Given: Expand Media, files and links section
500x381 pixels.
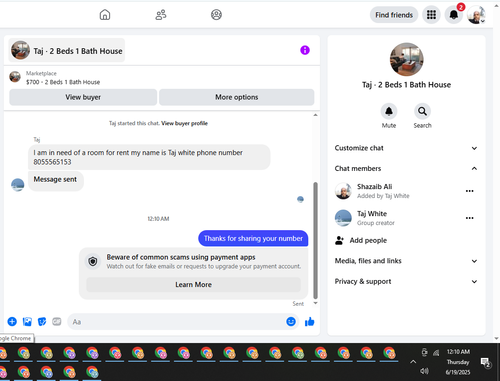Looking at the screenshot, I should click(406, 261).
